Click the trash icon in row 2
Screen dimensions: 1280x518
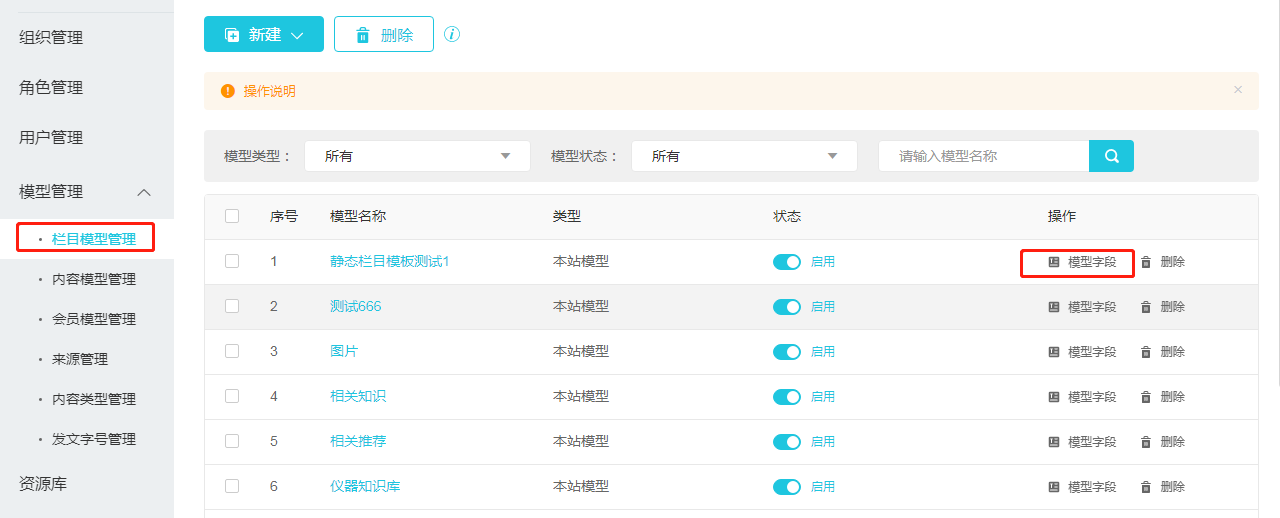(x=1146, y=307)
